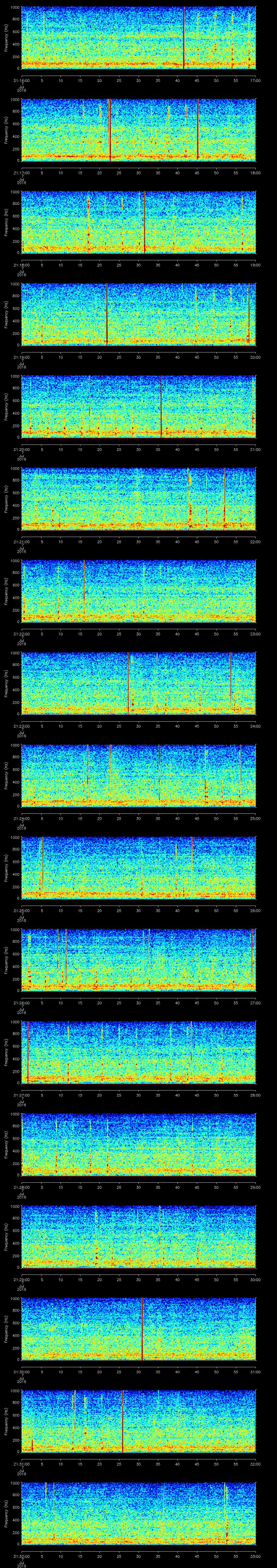Select the spectrogram panel starting at 21:16:00
Screen dimensions: 277x1568
[x=138, y=38]
